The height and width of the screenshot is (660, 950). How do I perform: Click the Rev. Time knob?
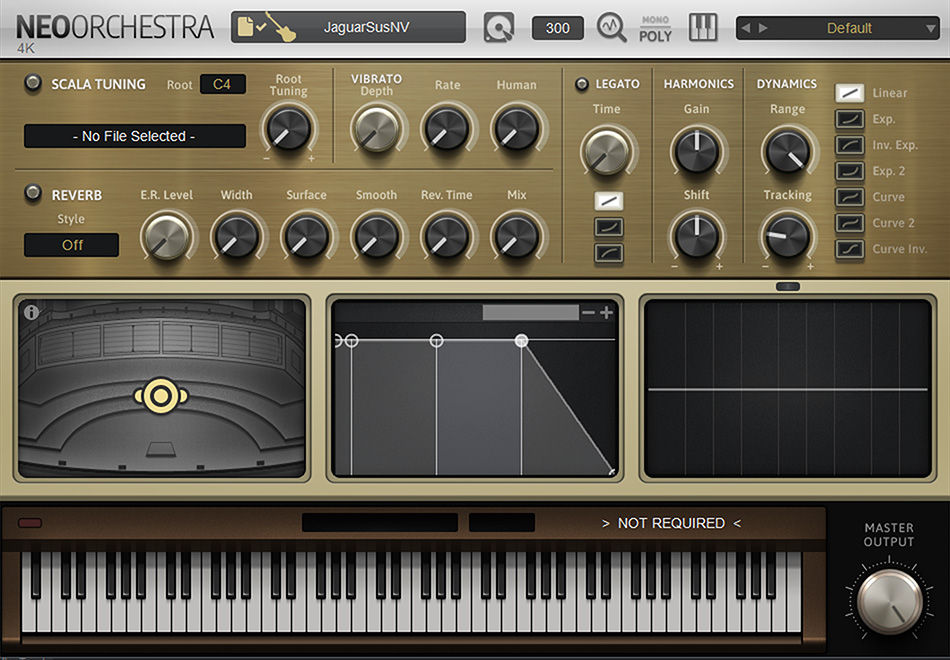tap(447, 235)
